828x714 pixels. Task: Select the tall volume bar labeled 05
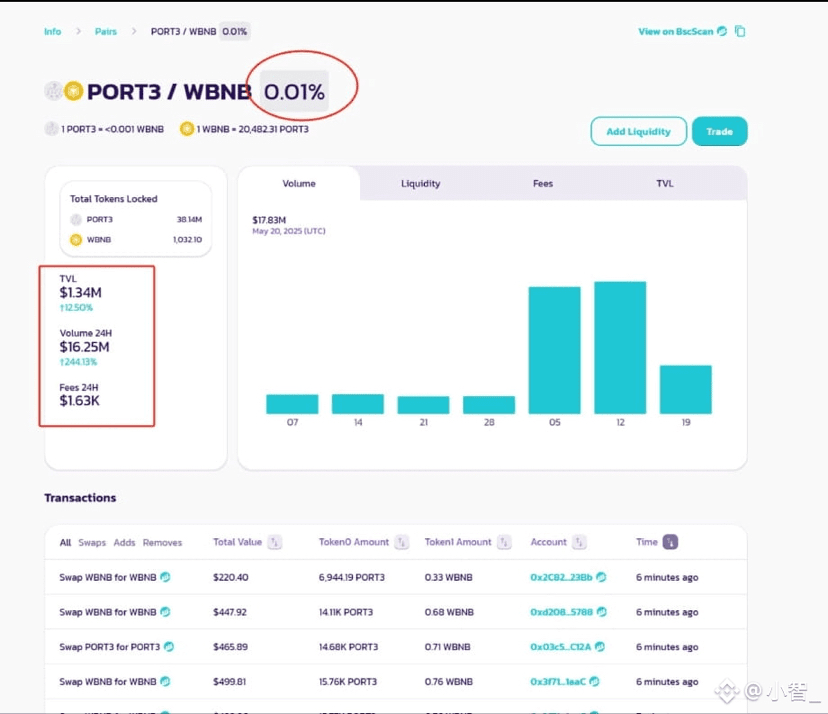coord(554,350)
